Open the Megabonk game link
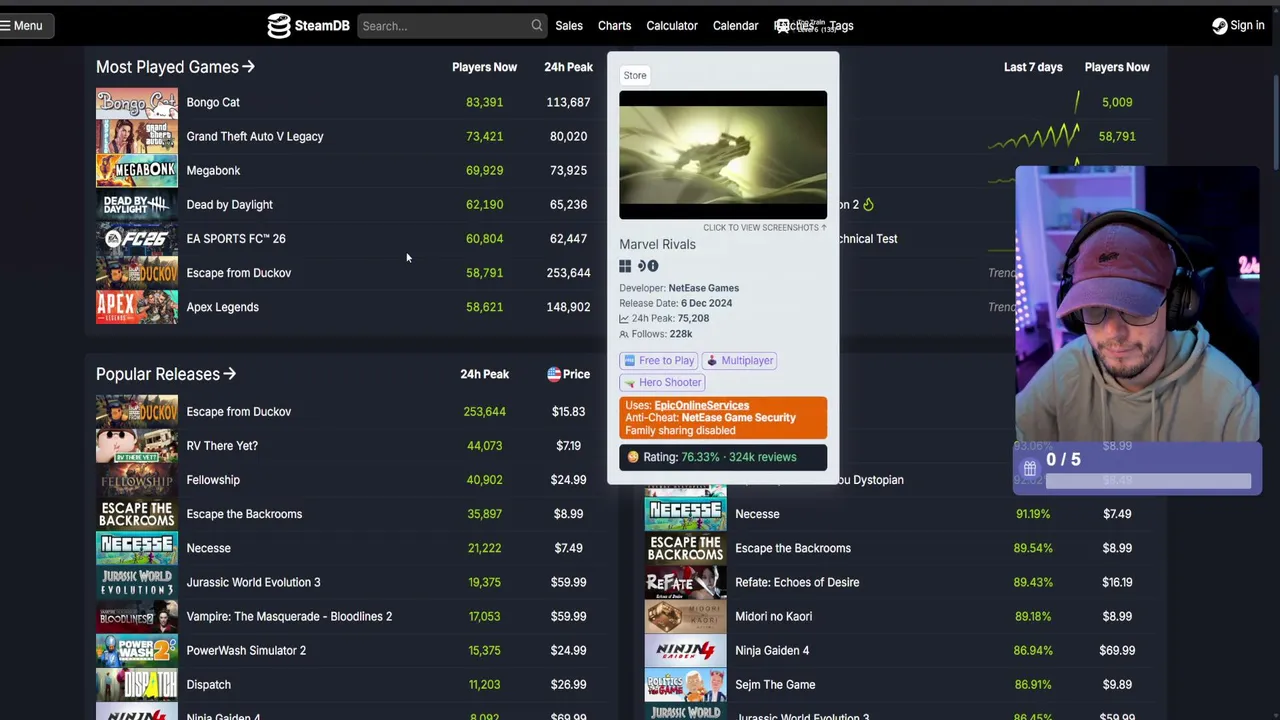1280x720 pixels. (x=213, y=170)
